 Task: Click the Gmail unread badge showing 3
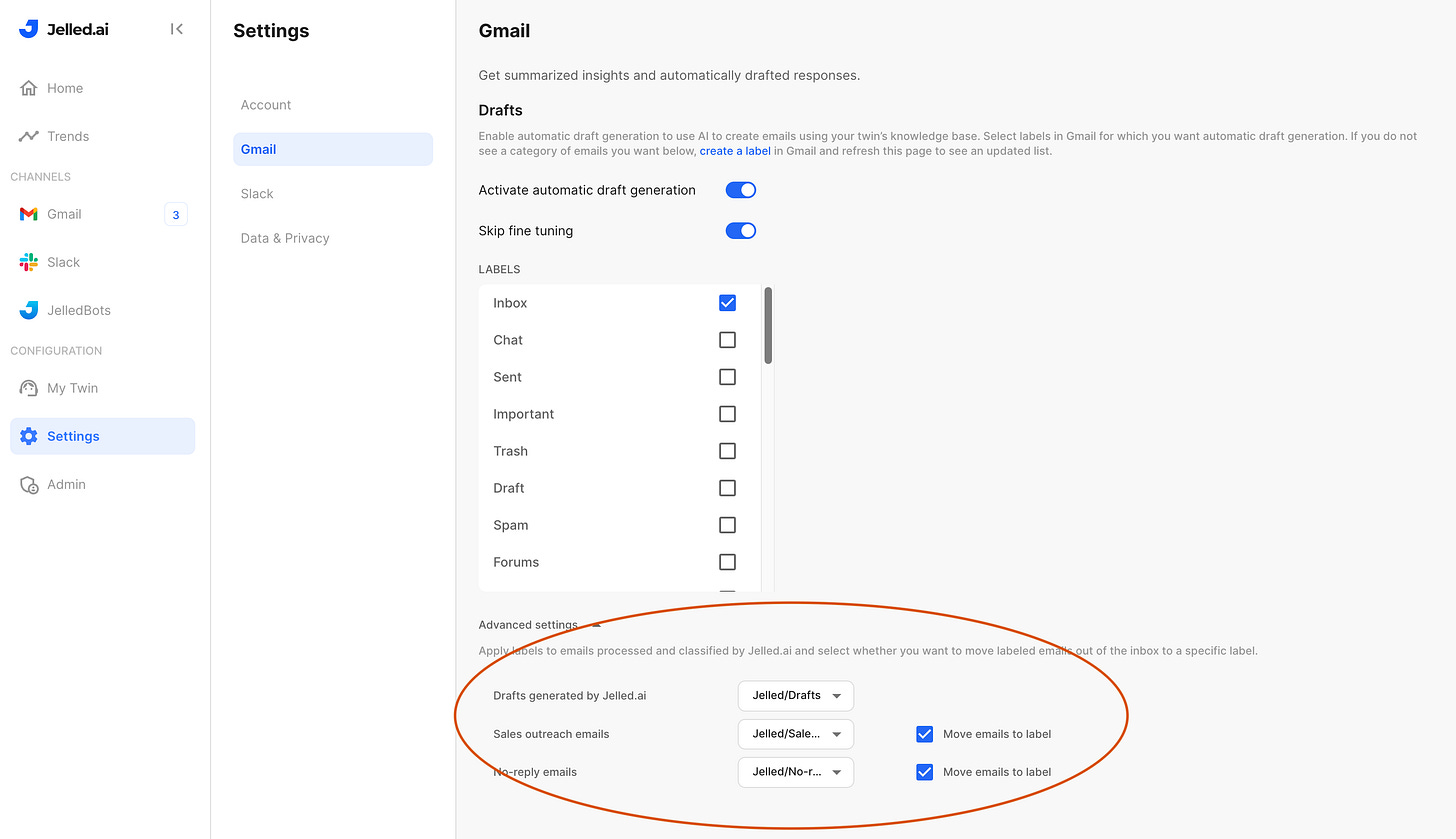point(176,214)
